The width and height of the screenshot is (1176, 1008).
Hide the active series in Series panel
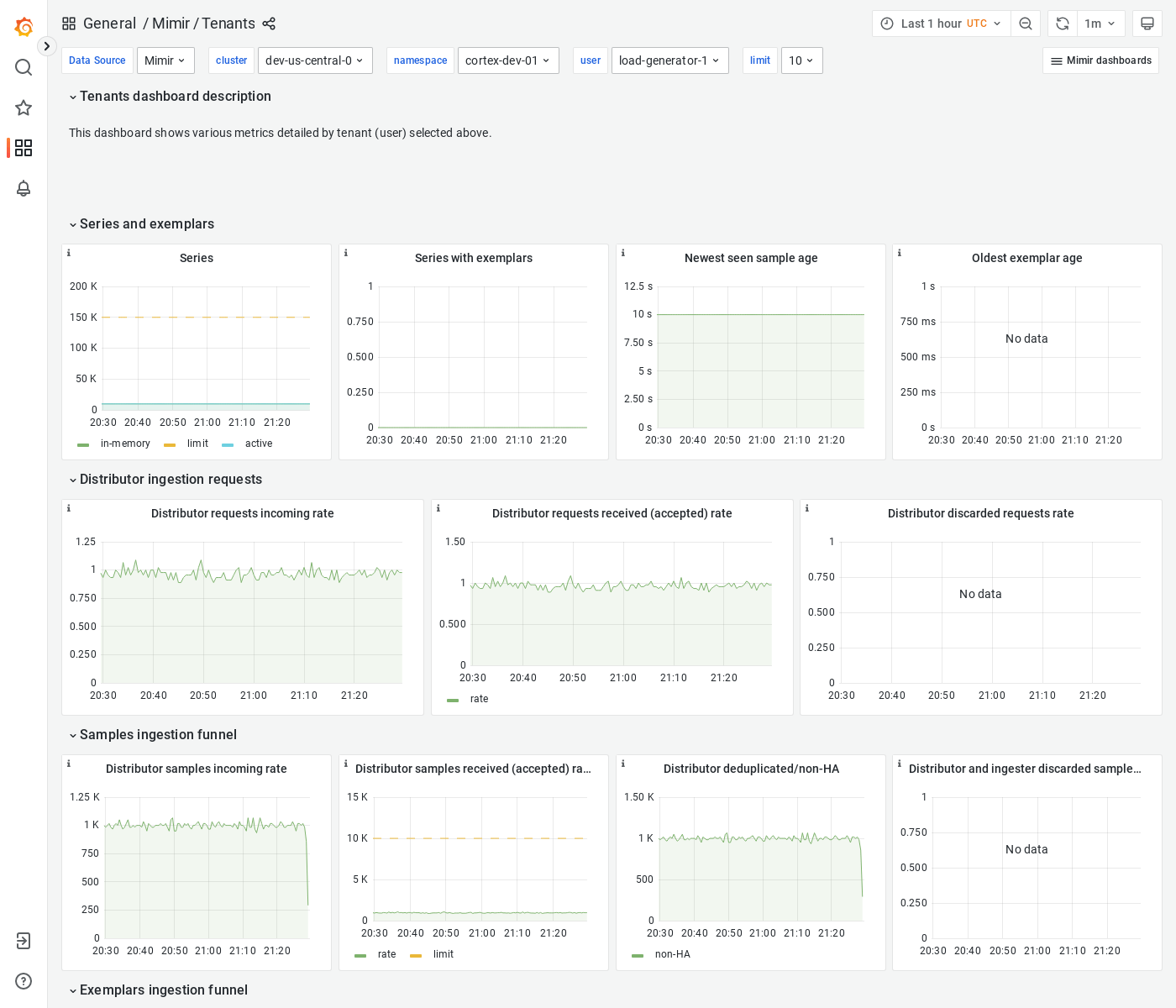[x=259, y=444]
